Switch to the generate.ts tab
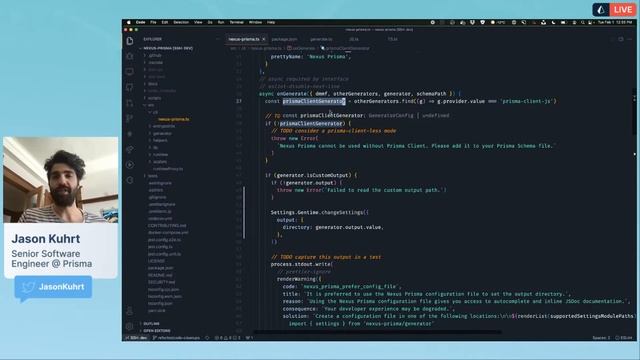 tap(321, 39)
